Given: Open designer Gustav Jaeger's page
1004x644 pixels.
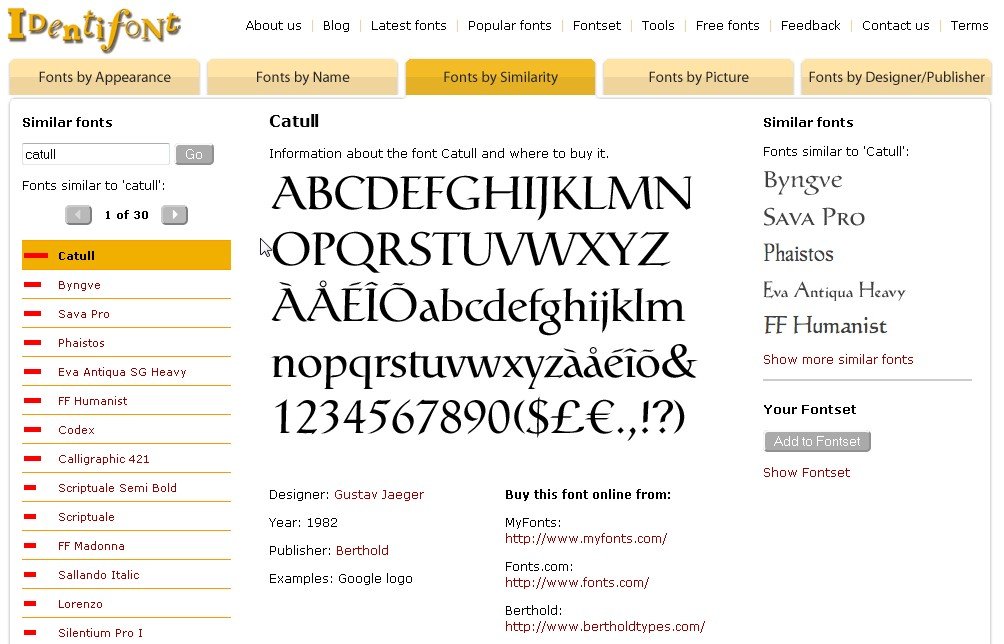Looking at the screenshot, I should coord(379,494).
